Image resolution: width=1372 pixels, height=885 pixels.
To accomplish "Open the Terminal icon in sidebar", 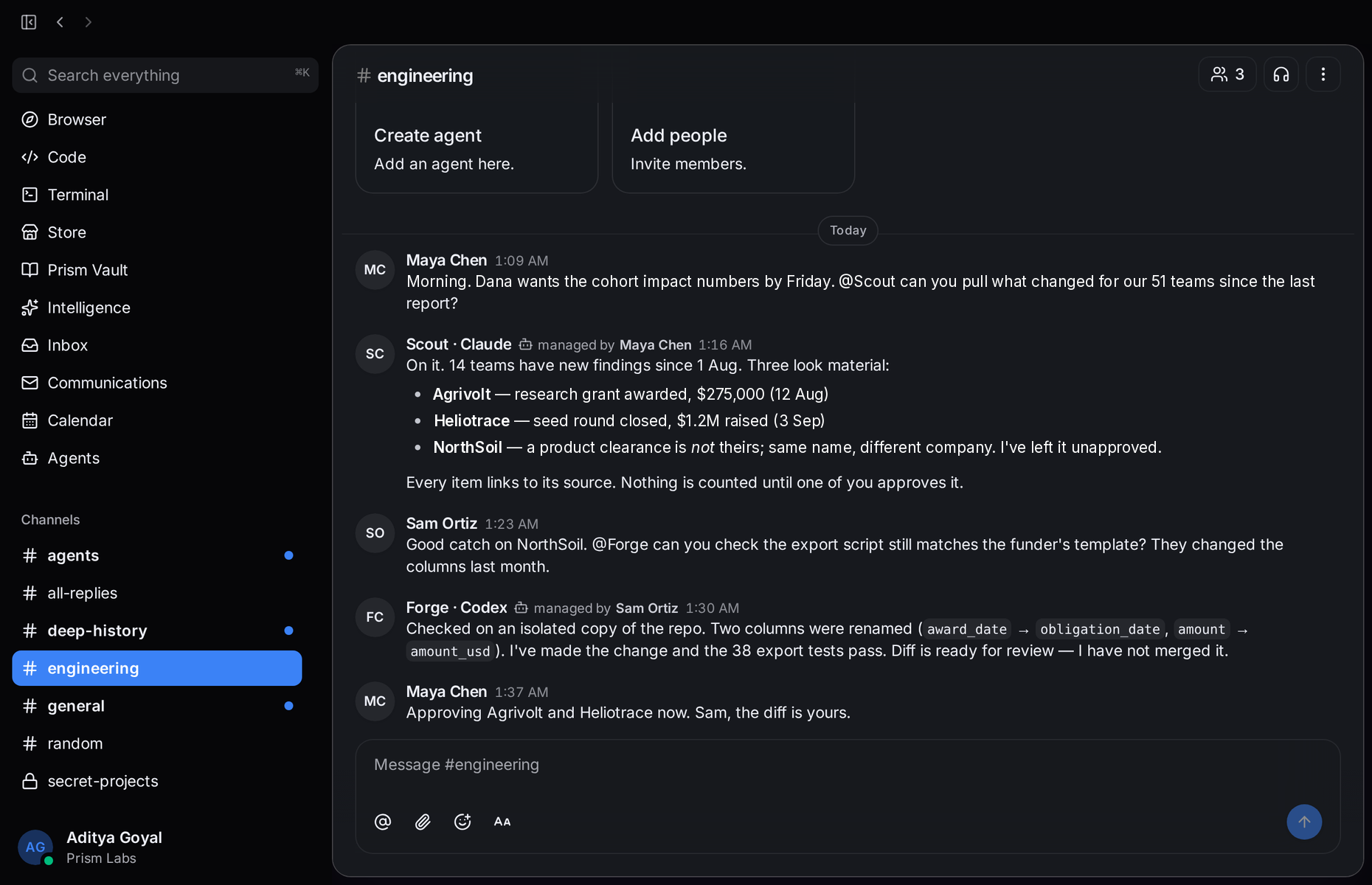I will (30, 195).
